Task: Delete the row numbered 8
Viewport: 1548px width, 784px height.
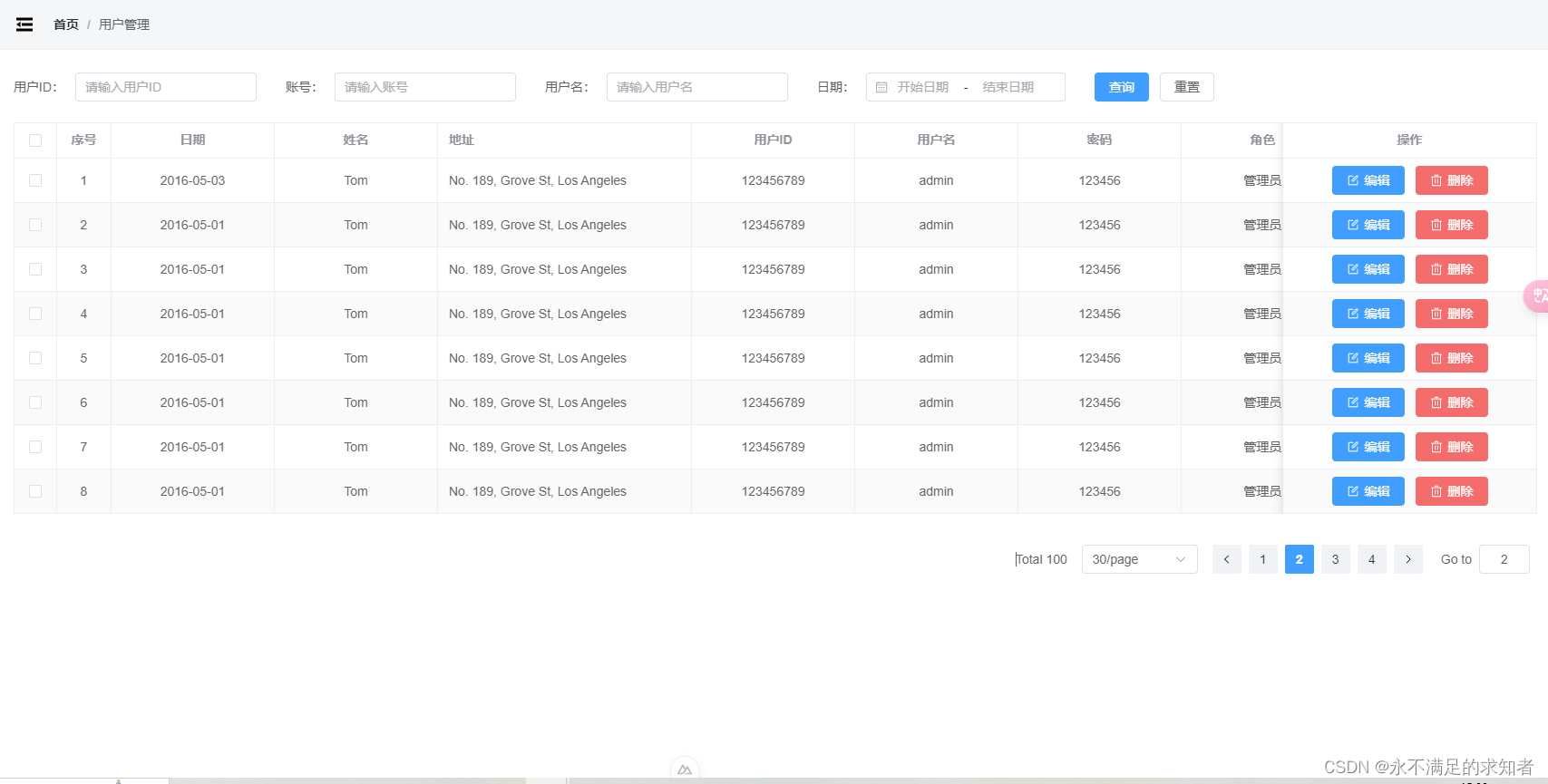Action: [1451, 491]
